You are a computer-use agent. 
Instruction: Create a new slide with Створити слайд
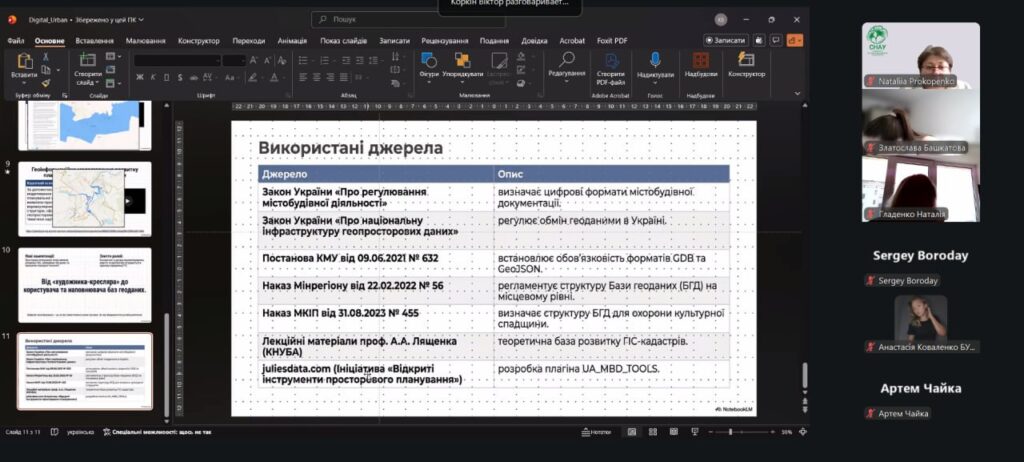(x=87, y=64)
